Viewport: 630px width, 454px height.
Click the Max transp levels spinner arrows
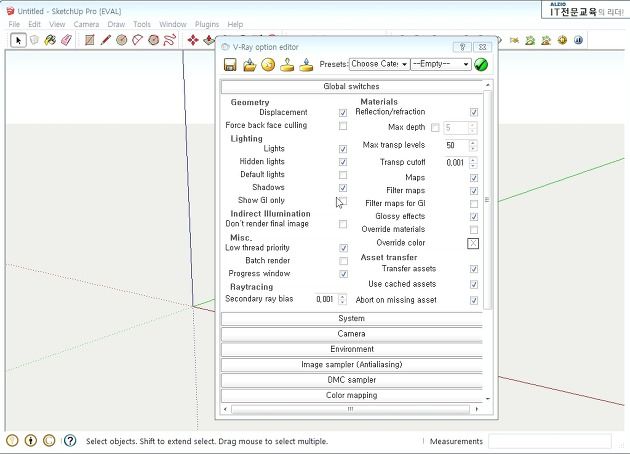[x=473, y=145]
